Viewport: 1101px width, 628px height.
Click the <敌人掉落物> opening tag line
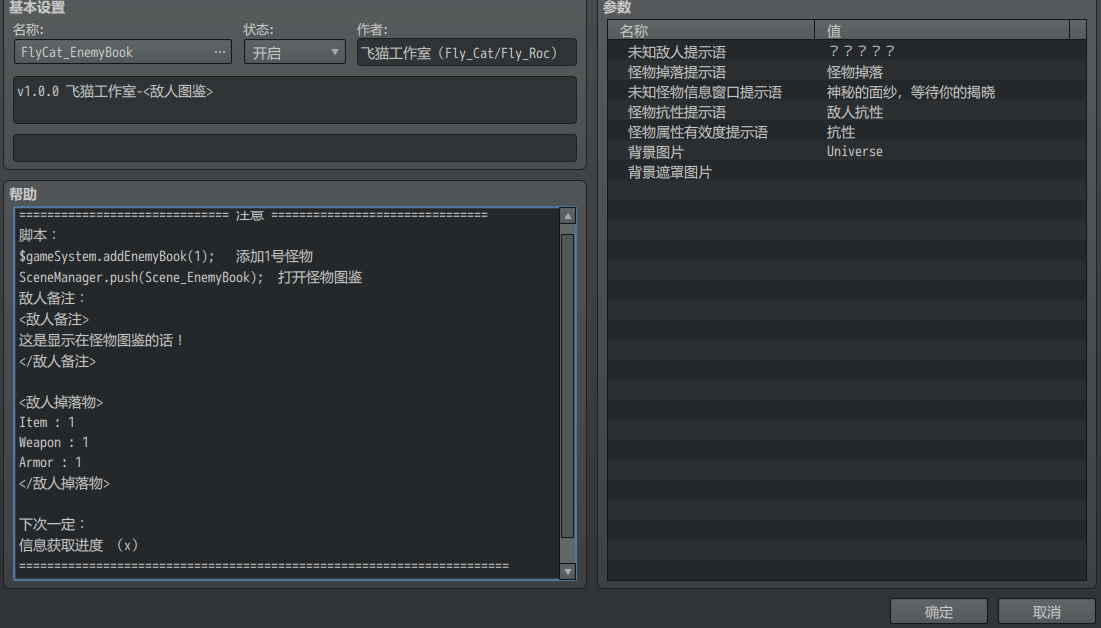click(x=60, y=402)
